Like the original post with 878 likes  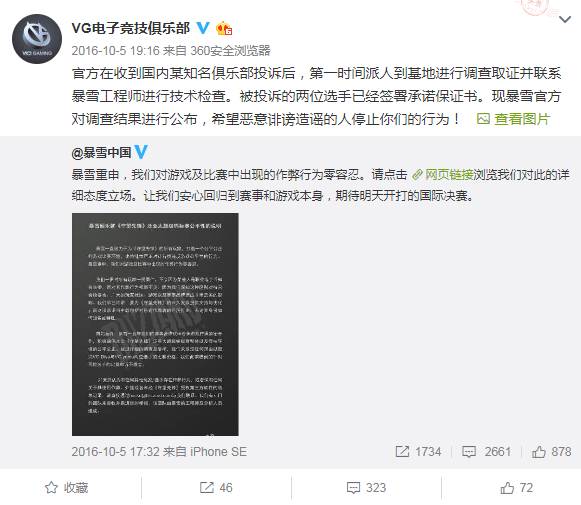[x=551, y=452]
